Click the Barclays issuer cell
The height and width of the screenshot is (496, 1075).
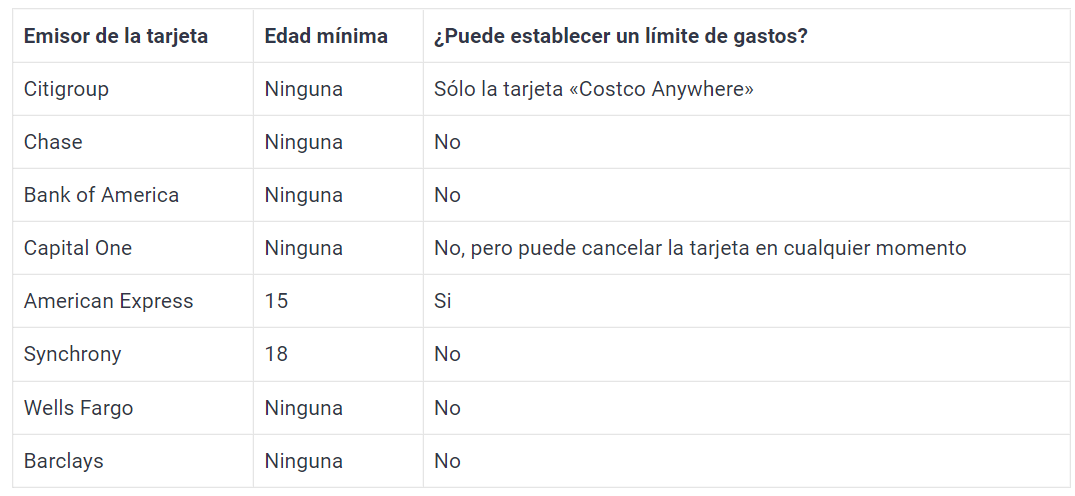(x=64, y=461)
